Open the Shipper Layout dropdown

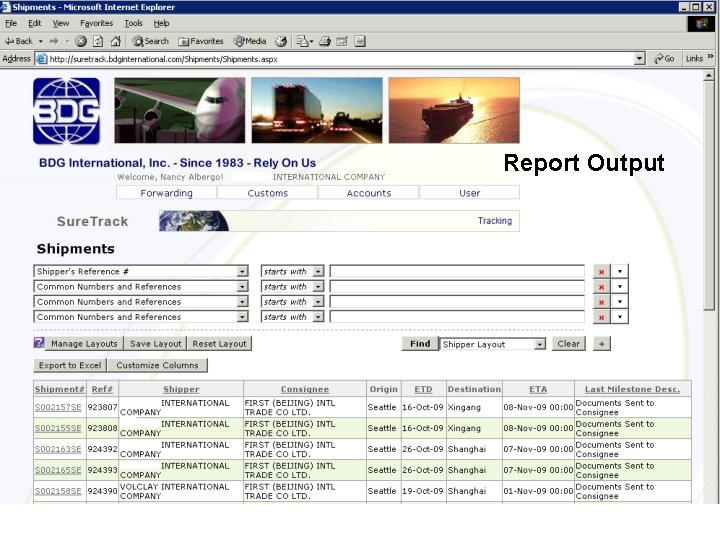(x=540, y=344)
